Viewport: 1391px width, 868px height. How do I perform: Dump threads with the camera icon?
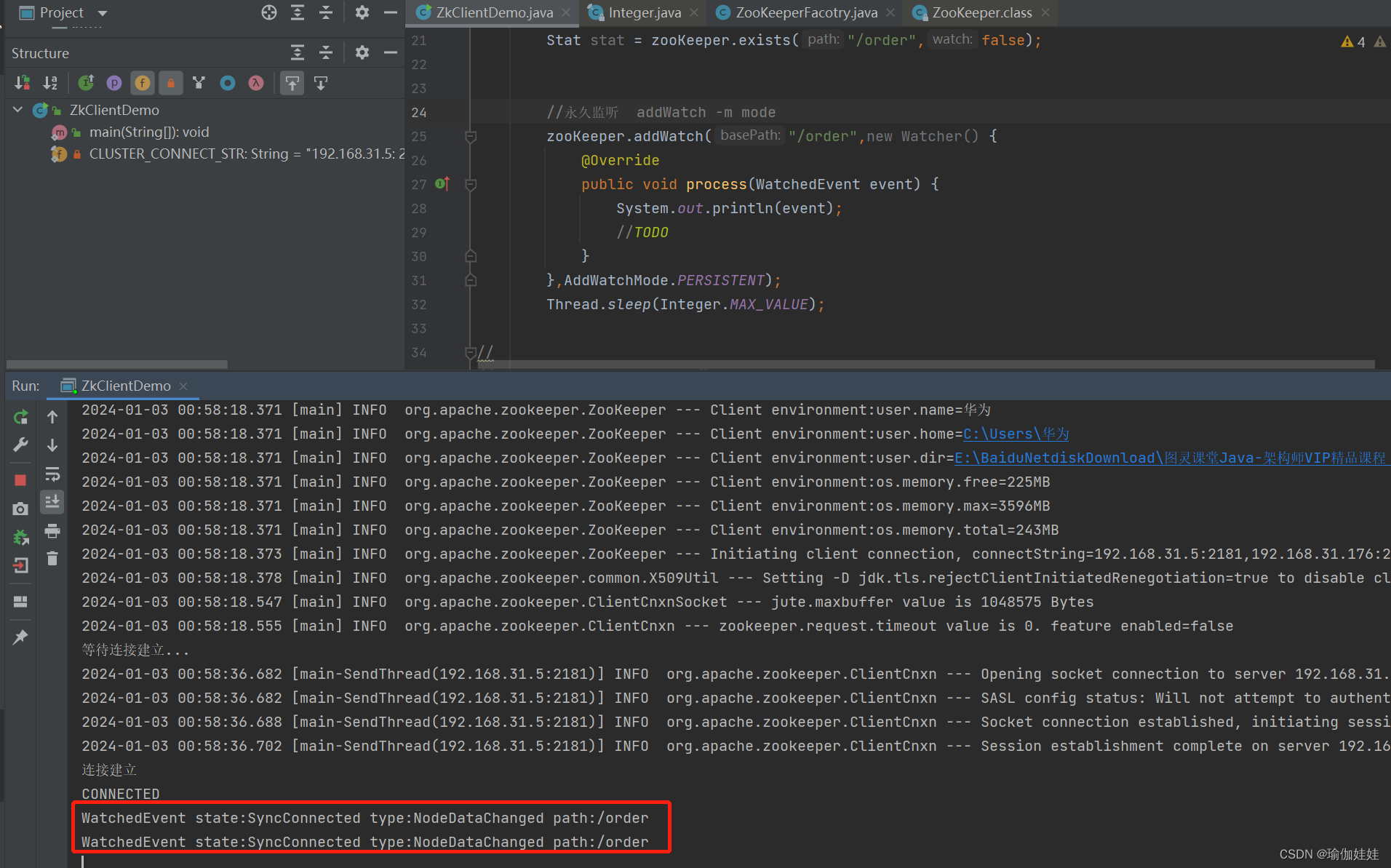click(20, 509)
